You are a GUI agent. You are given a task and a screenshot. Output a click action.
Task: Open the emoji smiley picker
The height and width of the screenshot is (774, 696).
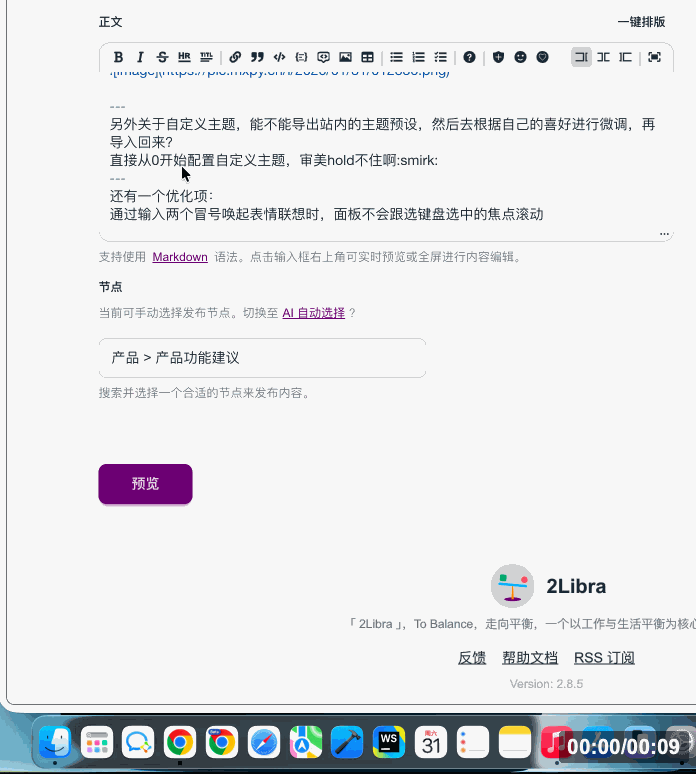click(520, 58)
